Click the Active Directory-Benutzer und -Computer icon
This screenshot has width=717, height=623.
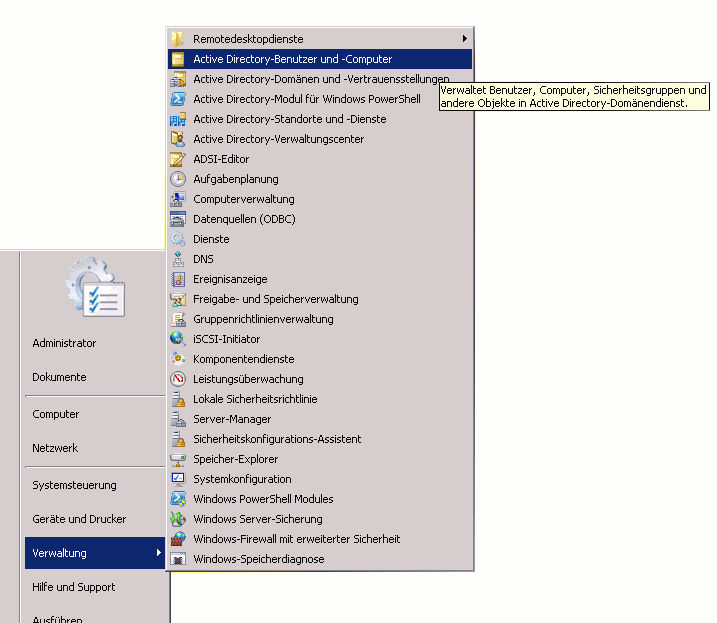tap(178, 59)
